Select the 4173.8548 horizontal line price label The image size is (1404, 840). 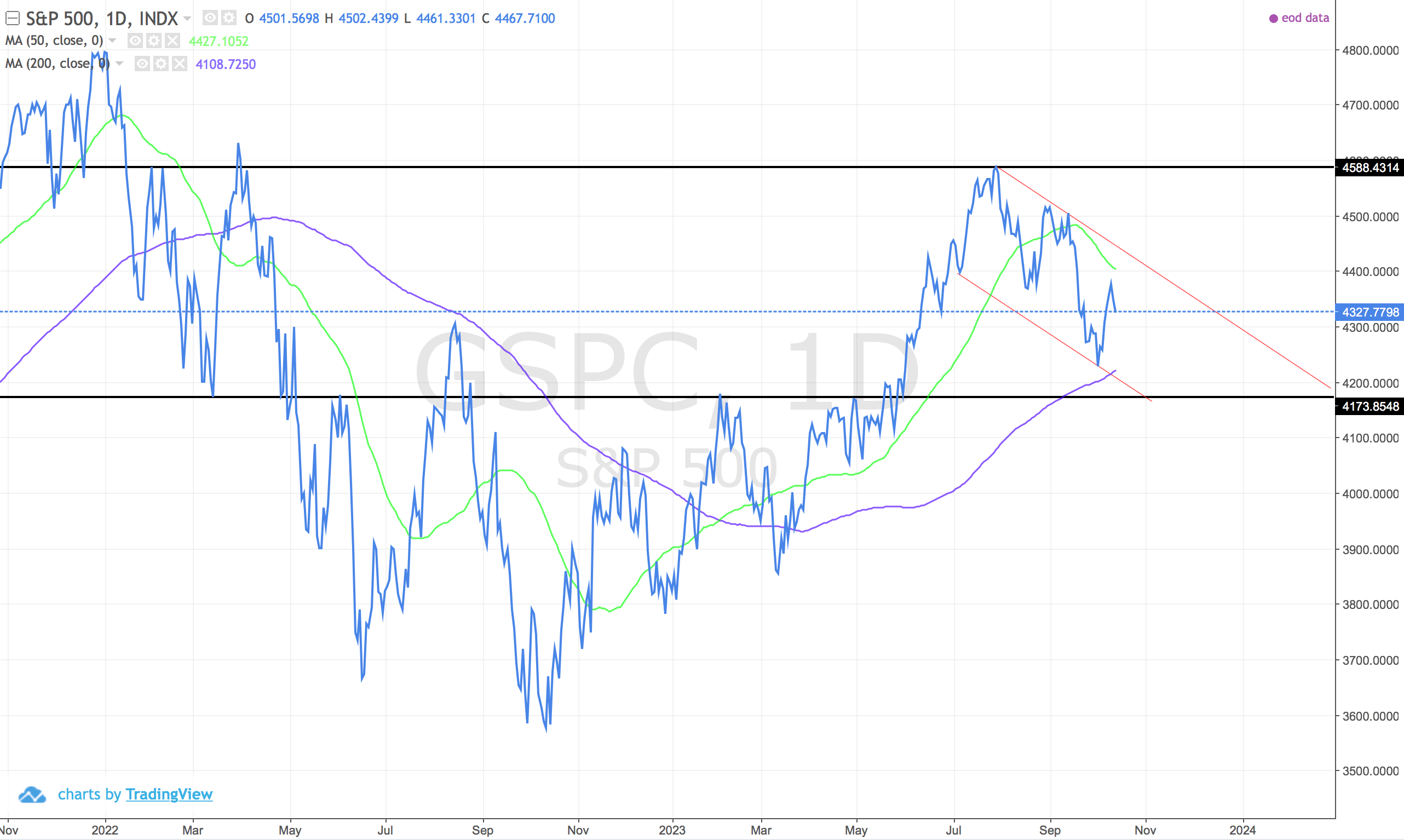click(1370, 406)
